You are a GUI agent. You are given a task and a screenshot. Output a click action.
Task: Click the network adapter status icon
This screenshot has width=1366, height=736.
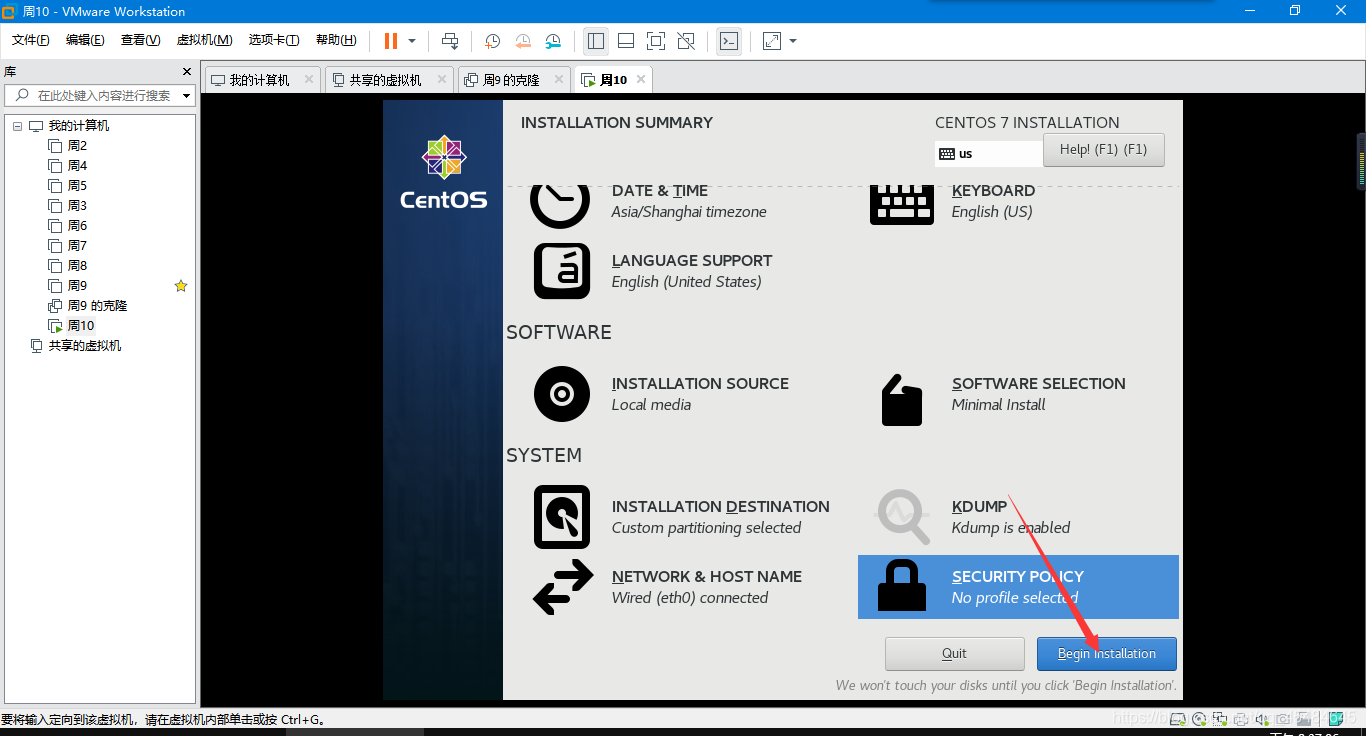tap(1220, 719)
